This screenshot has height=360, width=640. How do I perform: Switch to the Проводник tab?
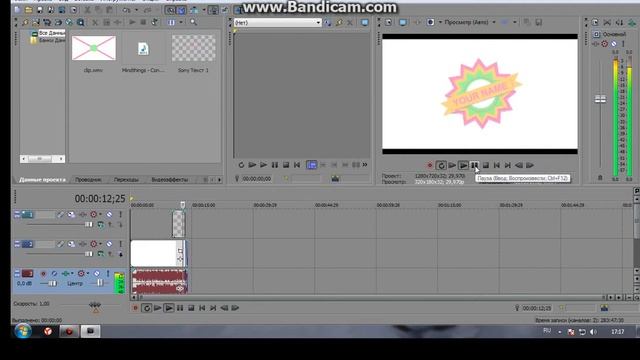(x=88, y=180)
